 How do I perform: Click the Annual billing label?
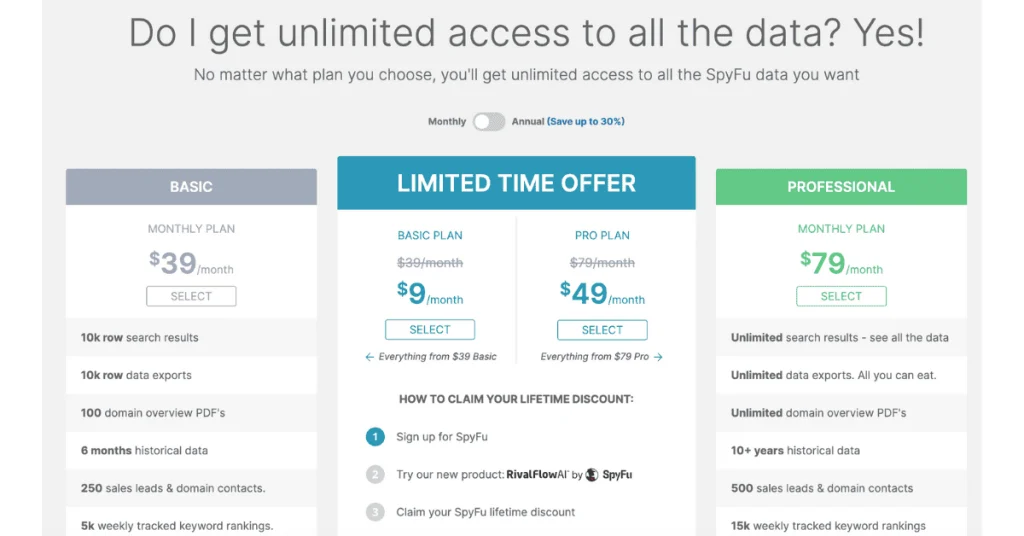[x=528, y=122]
